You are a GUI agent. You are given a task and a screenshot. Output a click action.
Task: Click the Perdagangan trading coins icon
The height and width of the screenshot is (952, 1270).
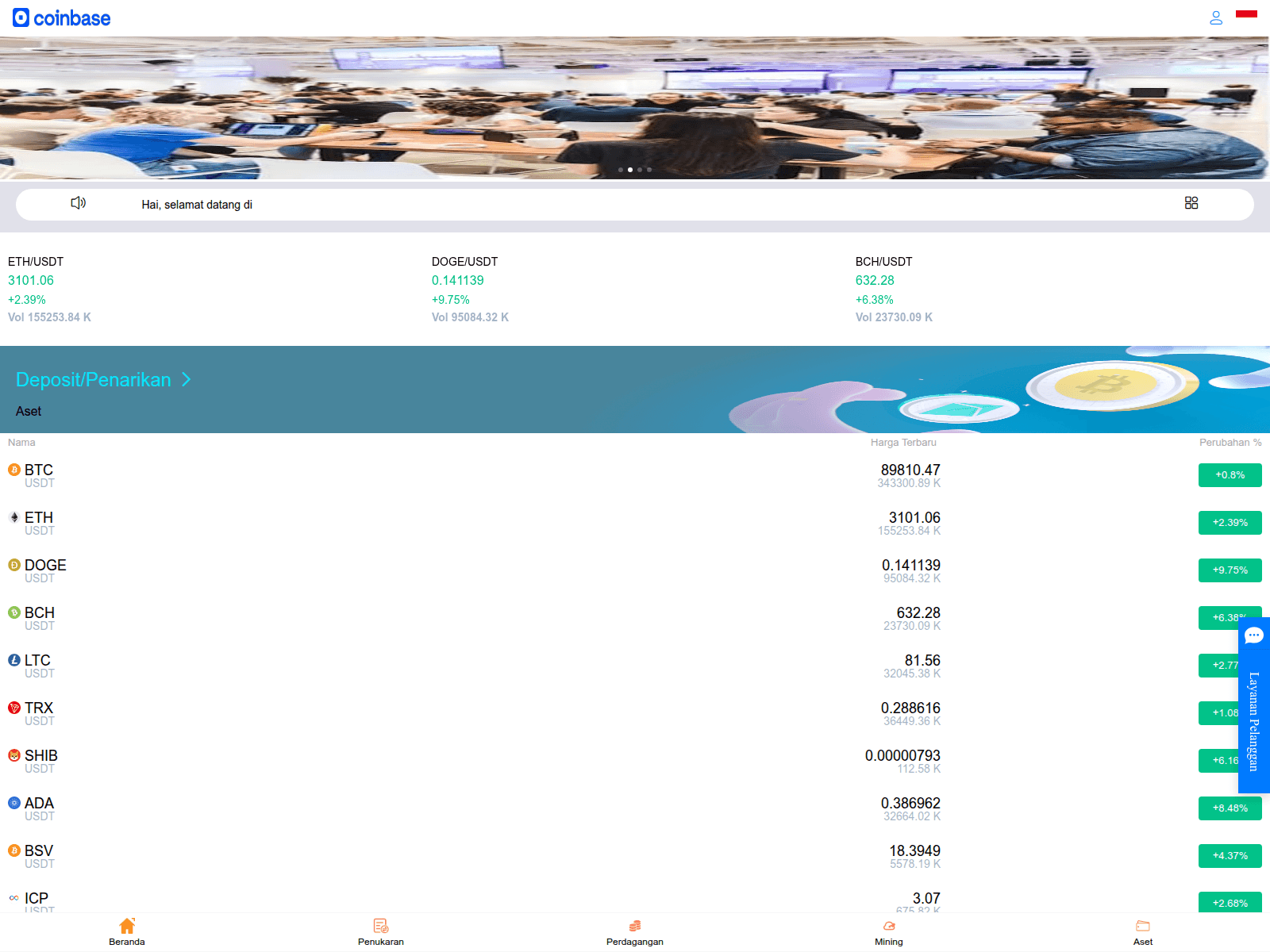[x=634, y=924]
